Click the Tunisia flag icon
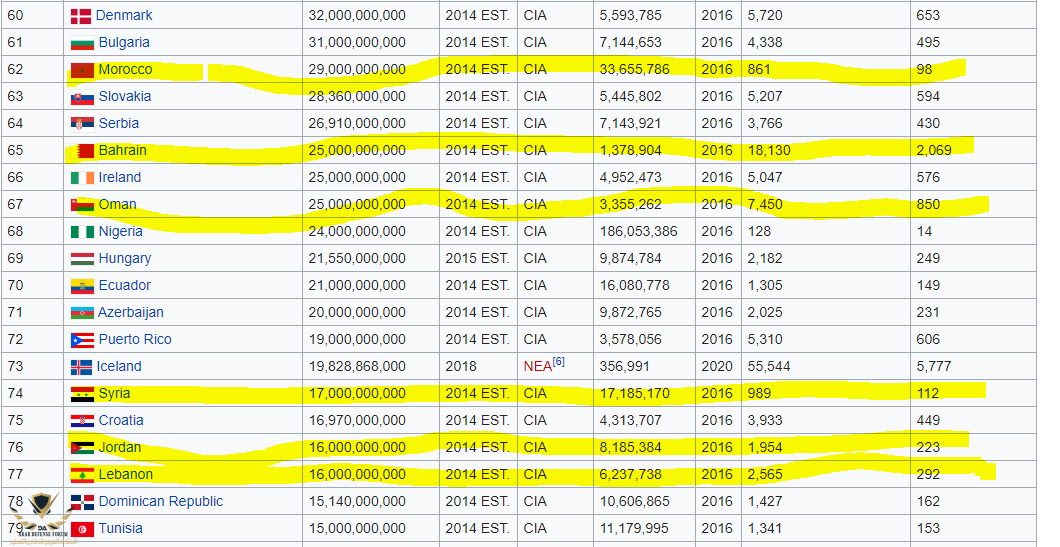Image resolution: width=1060 pixels, height=547 pixels. [x=82, y=529]
